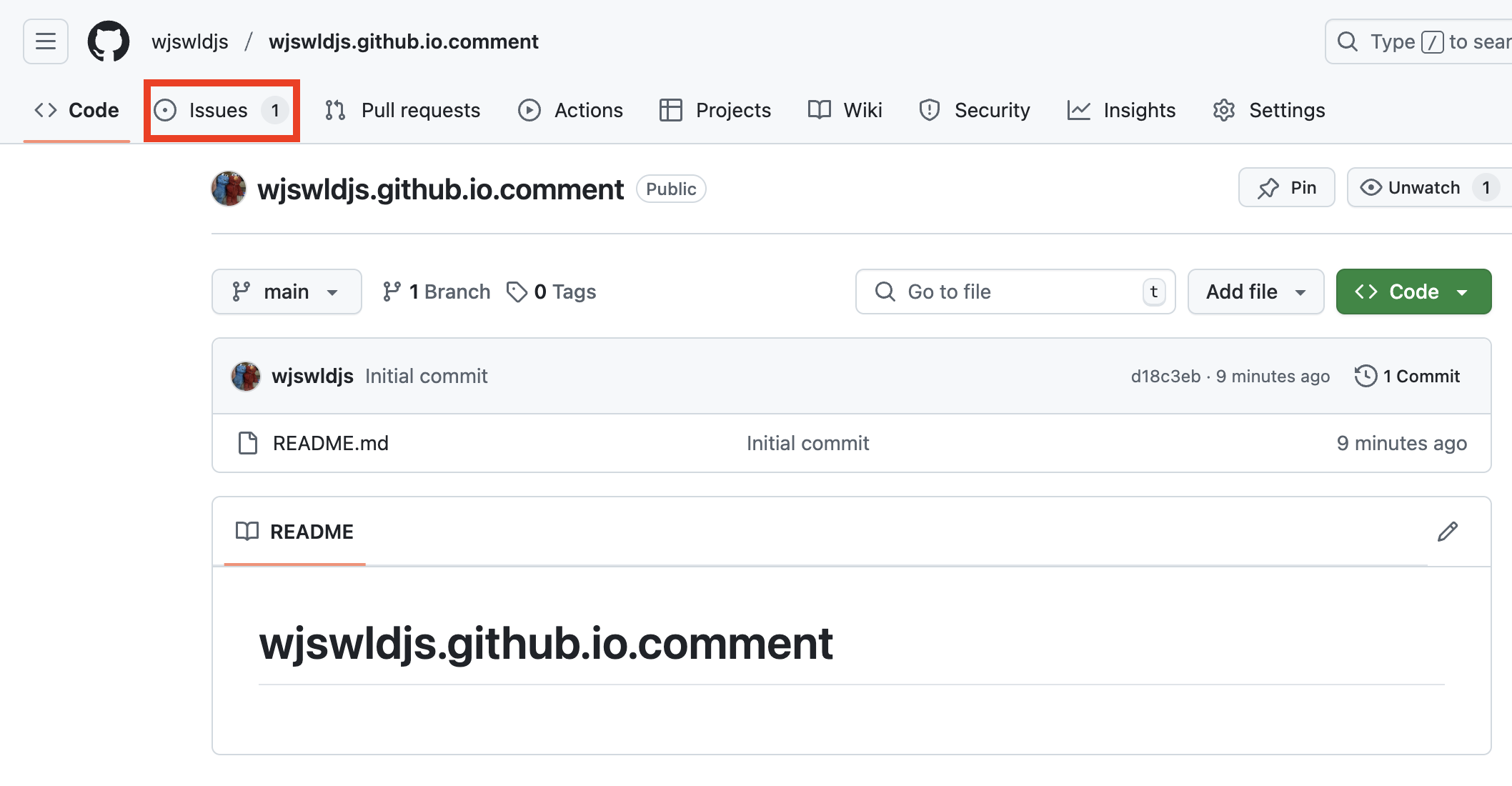Open the commit history clock icon
The image size is (1512, 786).
pyautogui.click(x=1366, y=376)
